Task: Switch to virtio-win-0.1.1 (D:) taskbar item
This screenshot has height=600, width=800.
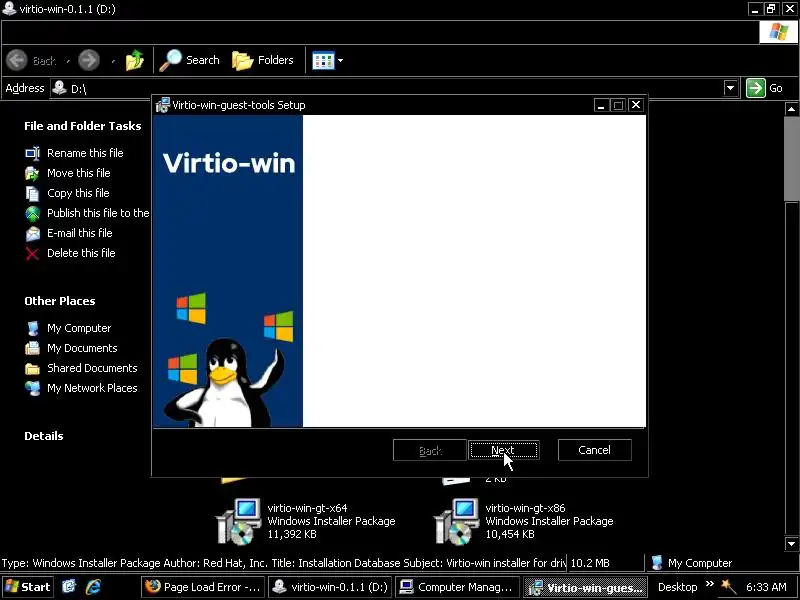Action: [331, 587]
